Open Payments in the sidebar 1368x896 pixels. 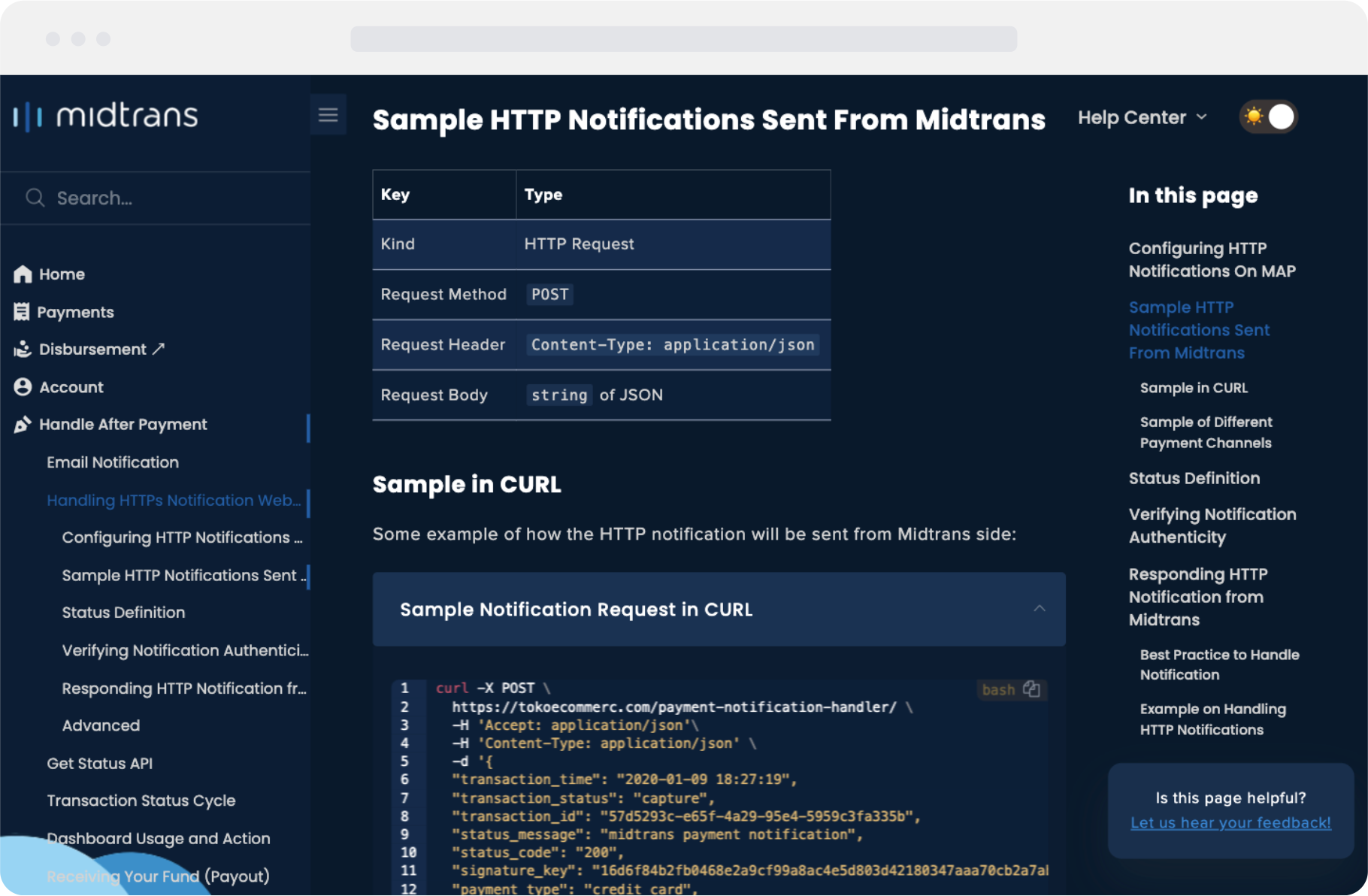pyautogui.click(x=75, y=312)
